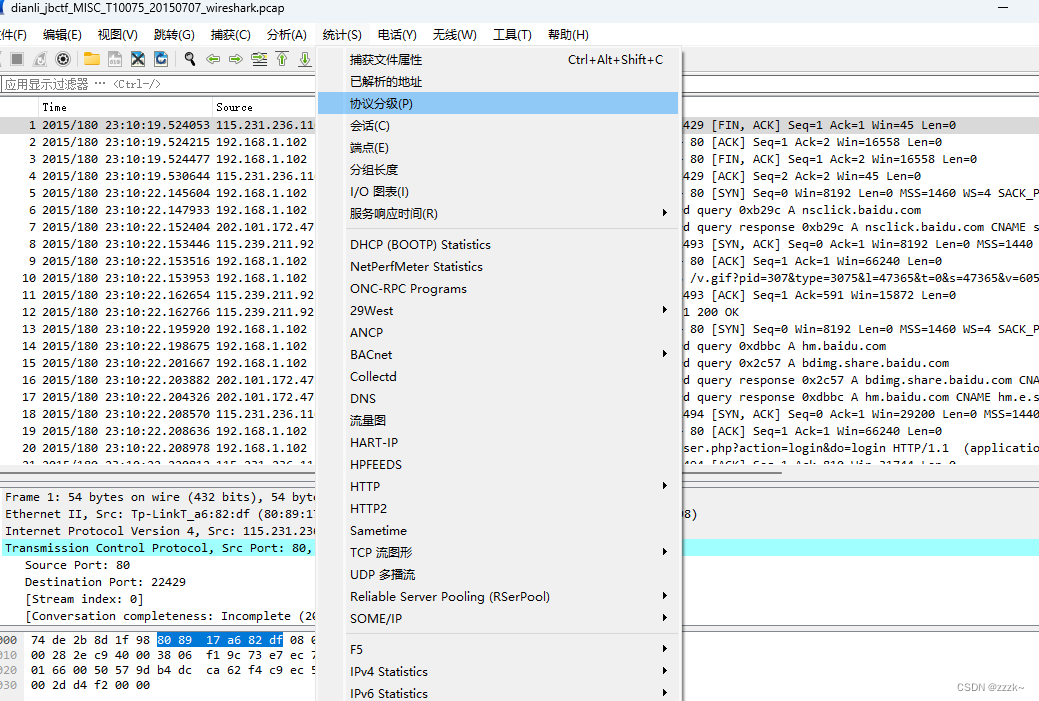Click go to last packet icon
The height and width of the screenshot is (701, 1039).
coord(304,58)
